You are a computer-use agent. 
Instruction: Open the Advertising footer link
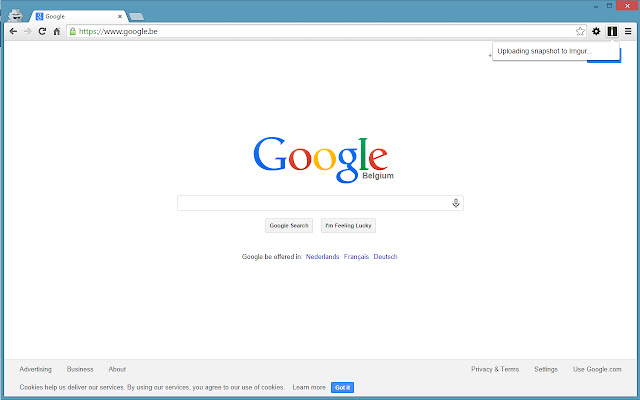point(36,369)
